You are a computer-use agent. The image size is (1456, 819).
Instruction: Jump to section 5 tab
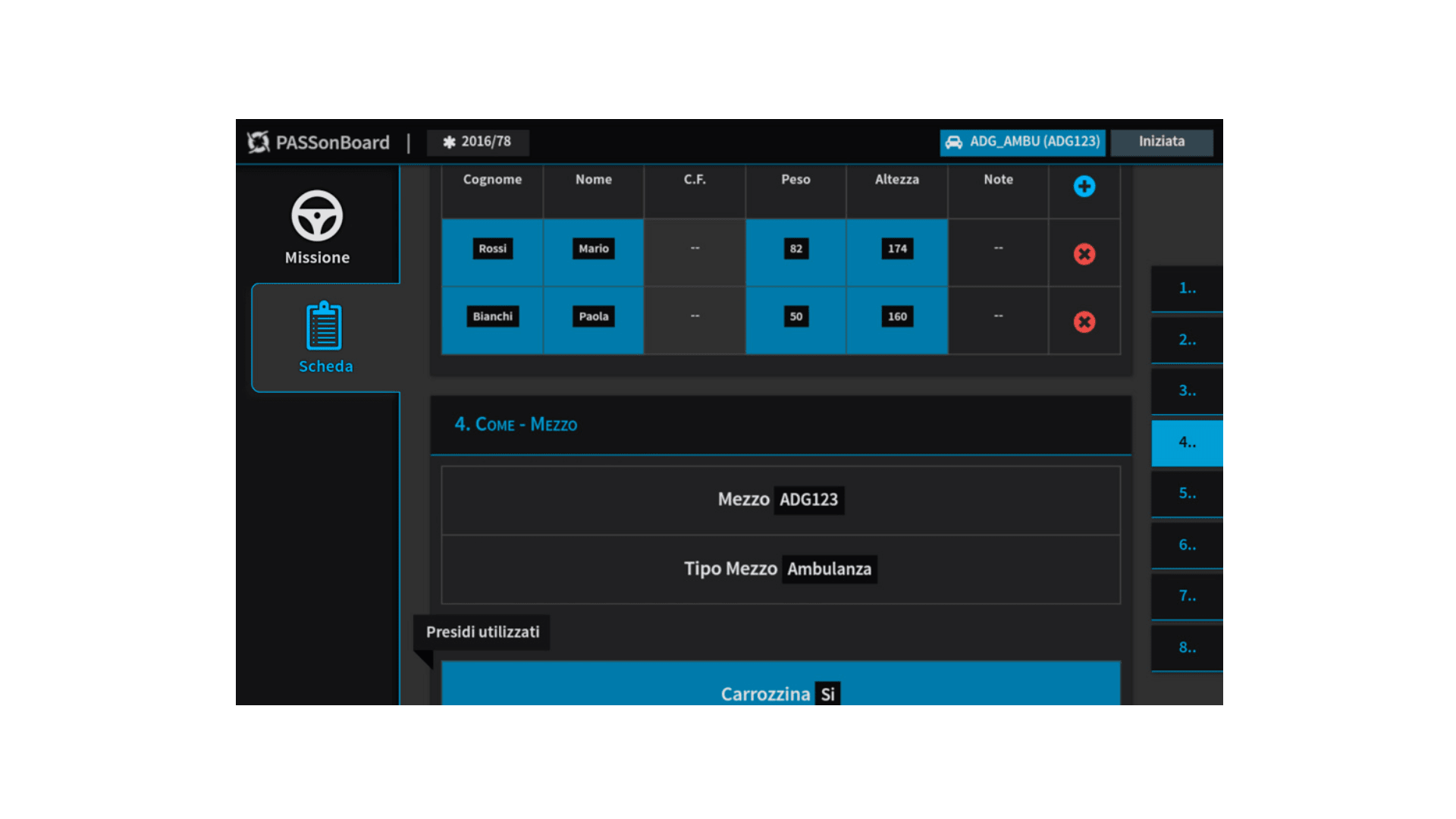[x=1187, y=494]
